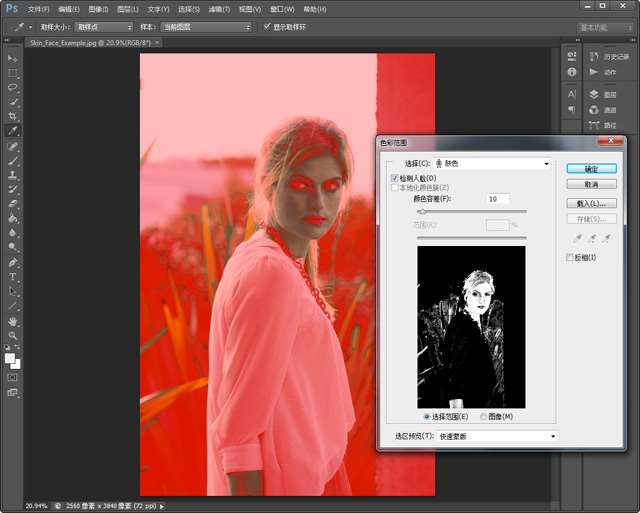Select the Type tool

pos(13,276)
